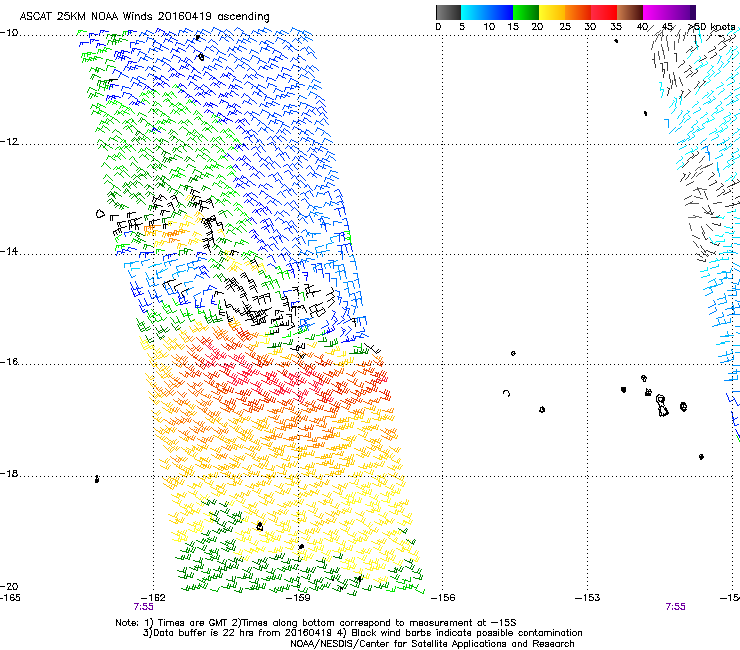Click the title "ASCAT 25KM NOAA Winds 20160419 ascending"
740x650 pixels.
pyautogui.click(x=144, y=17)
